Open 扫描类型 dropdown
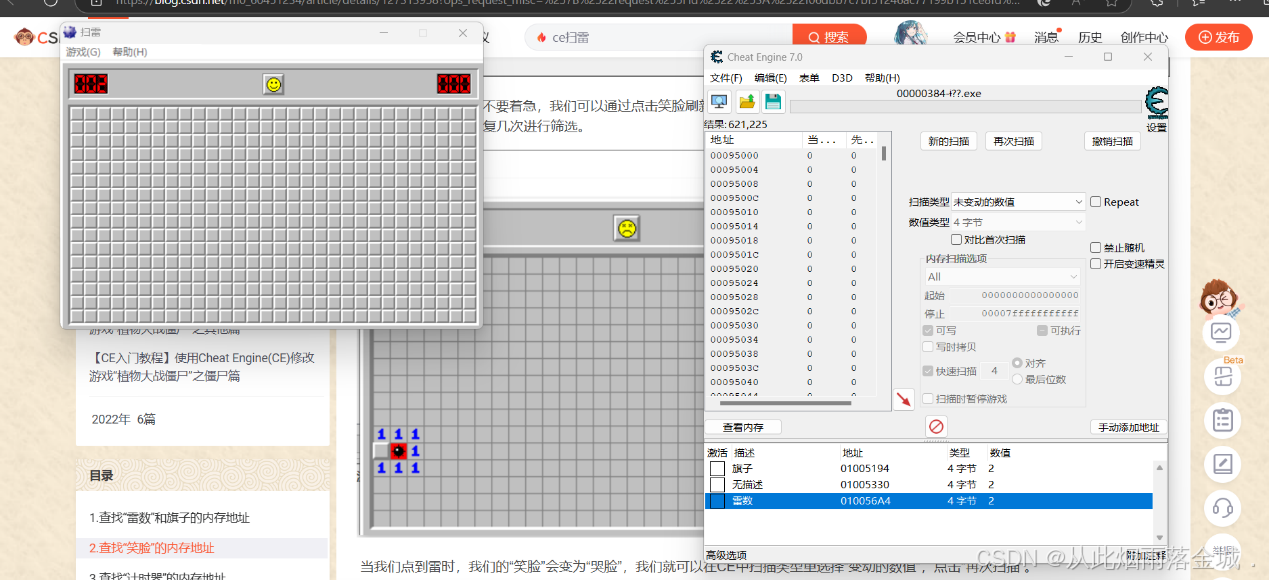 (x=1018, y=202)
